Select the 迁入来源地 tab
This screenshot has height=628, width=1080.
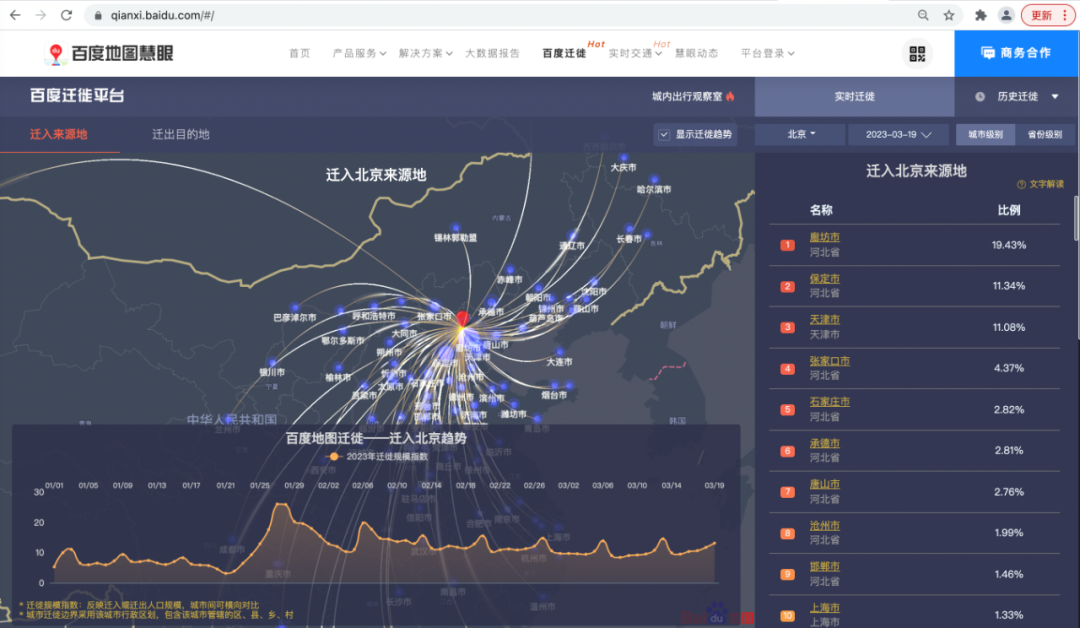59,134
